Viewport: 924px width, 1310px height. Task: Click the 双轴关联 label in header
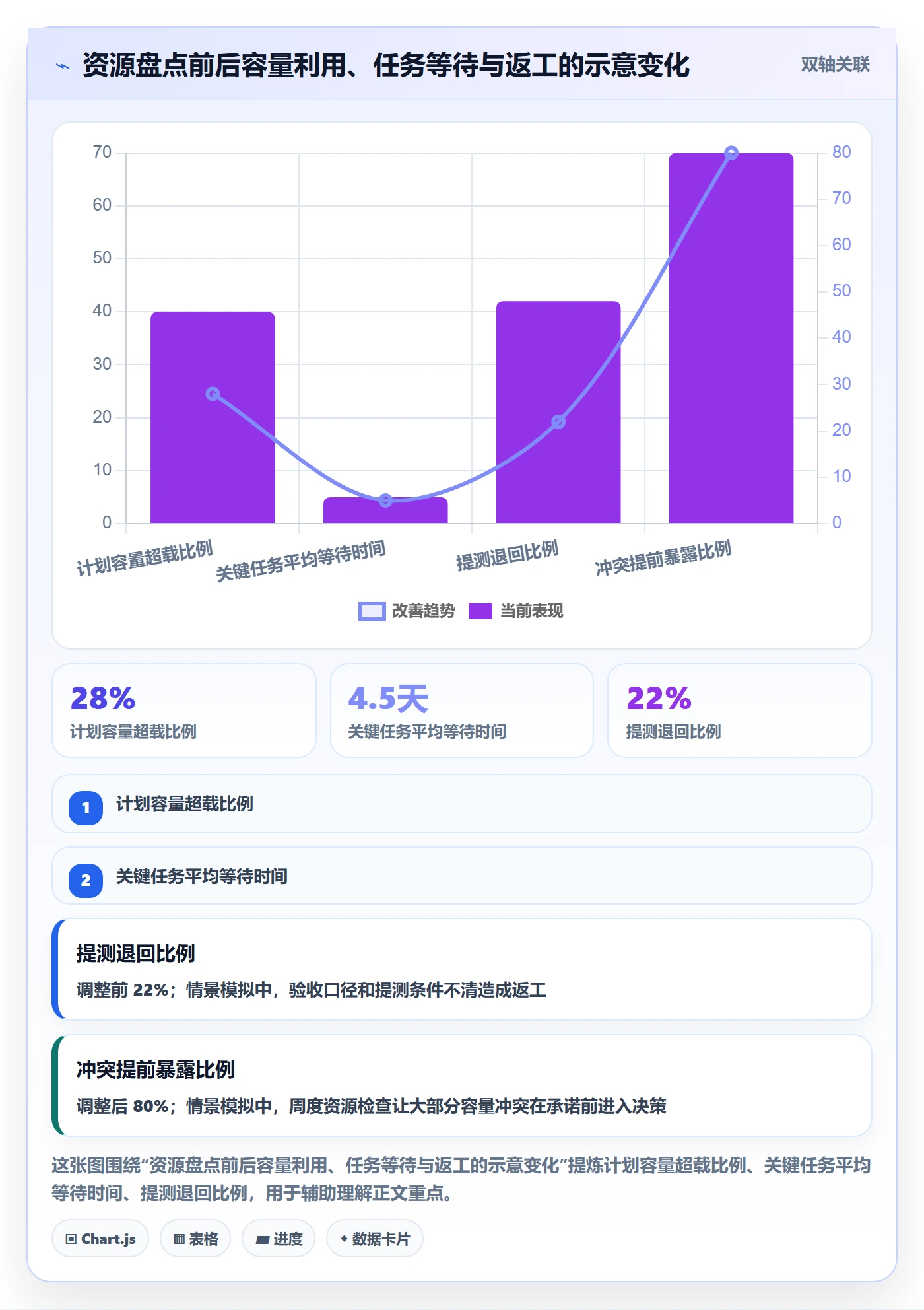pyautogui.click(x=835, y=65)
